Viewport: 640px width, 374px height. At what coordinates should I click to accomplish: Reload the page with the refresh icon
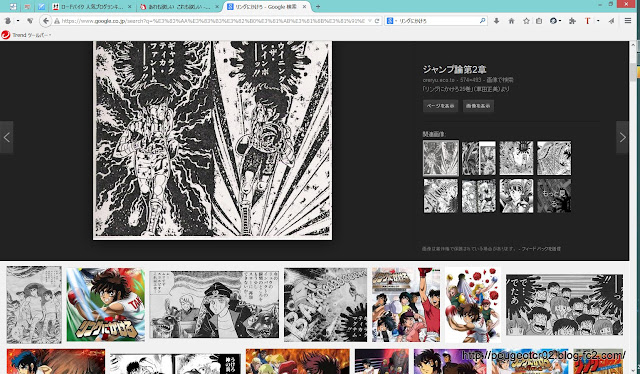click(377, 21)
